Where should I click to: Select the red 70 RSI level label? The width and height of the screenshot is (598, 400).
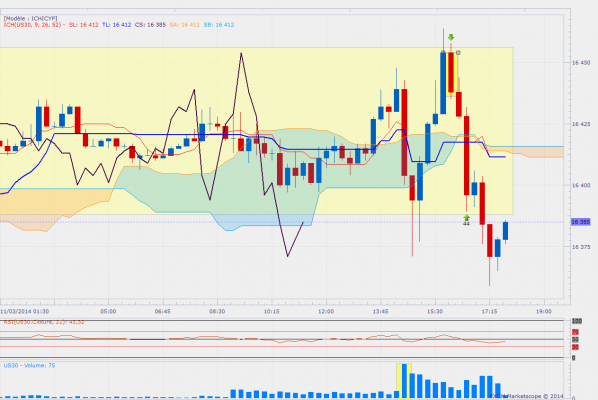pyautogui.click(x=575, y=332)
